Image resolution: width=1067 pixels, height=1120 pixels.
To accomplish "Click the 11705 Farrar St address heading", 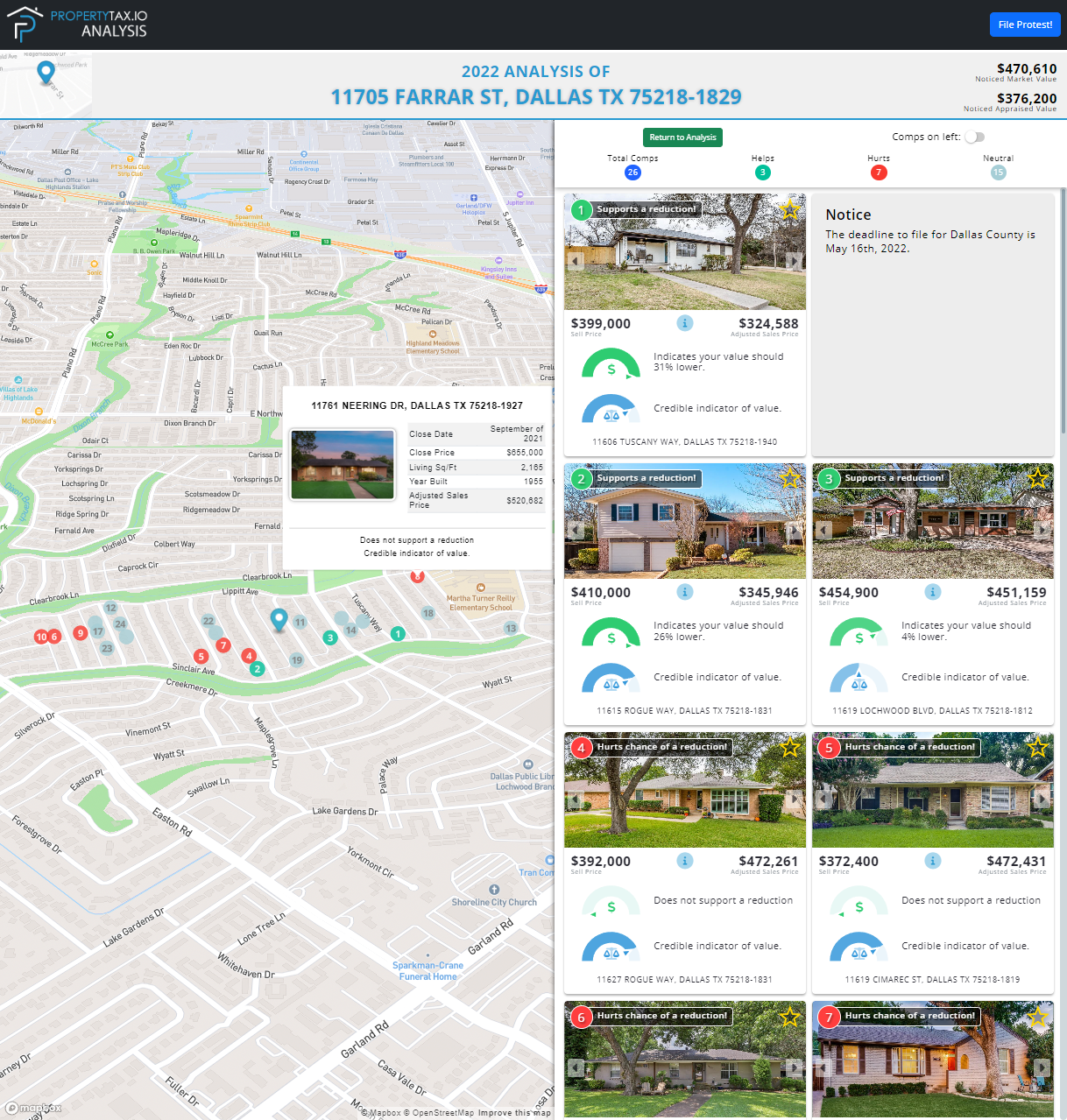I will pos(536,97).
